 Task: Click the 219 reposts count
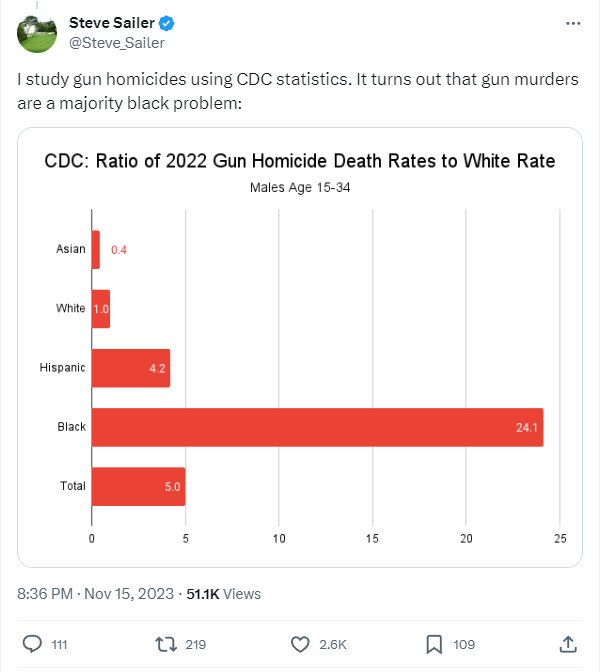point(195,645)
